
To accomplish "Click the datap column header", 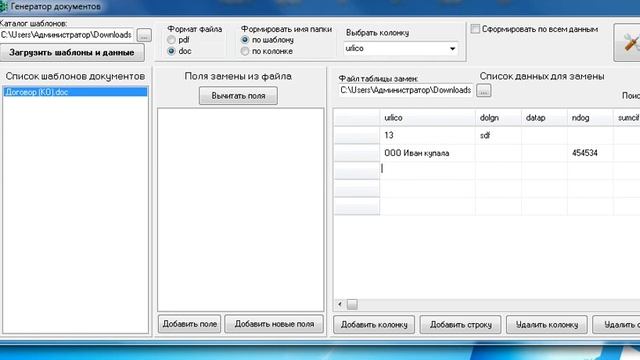I will pos(544,118).
